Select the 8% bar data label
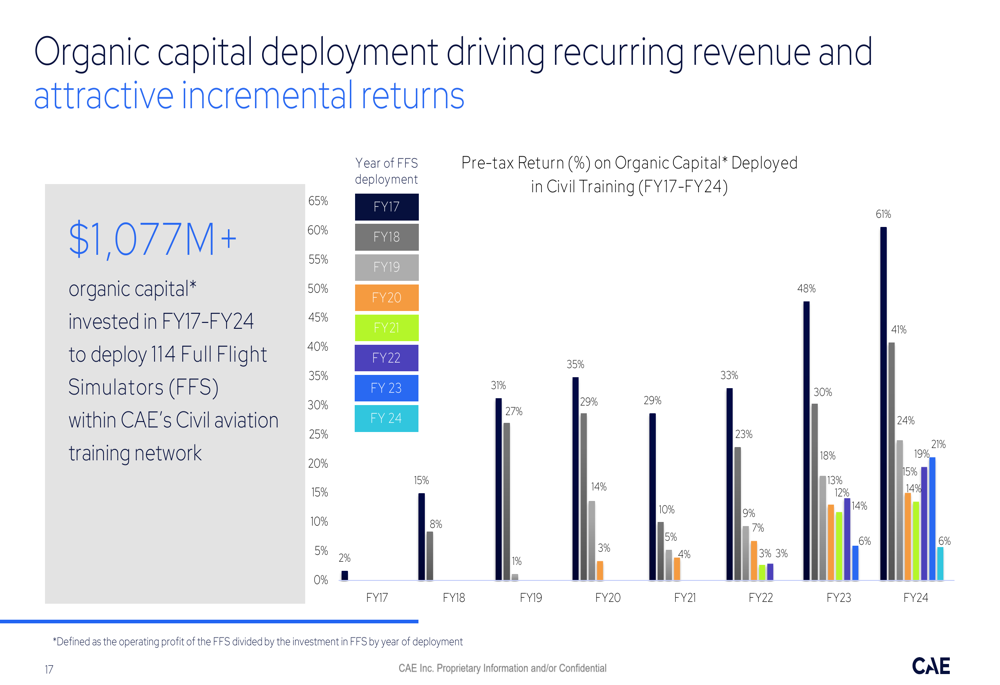This screenshot has height=685, width=1000. point(436,524)
